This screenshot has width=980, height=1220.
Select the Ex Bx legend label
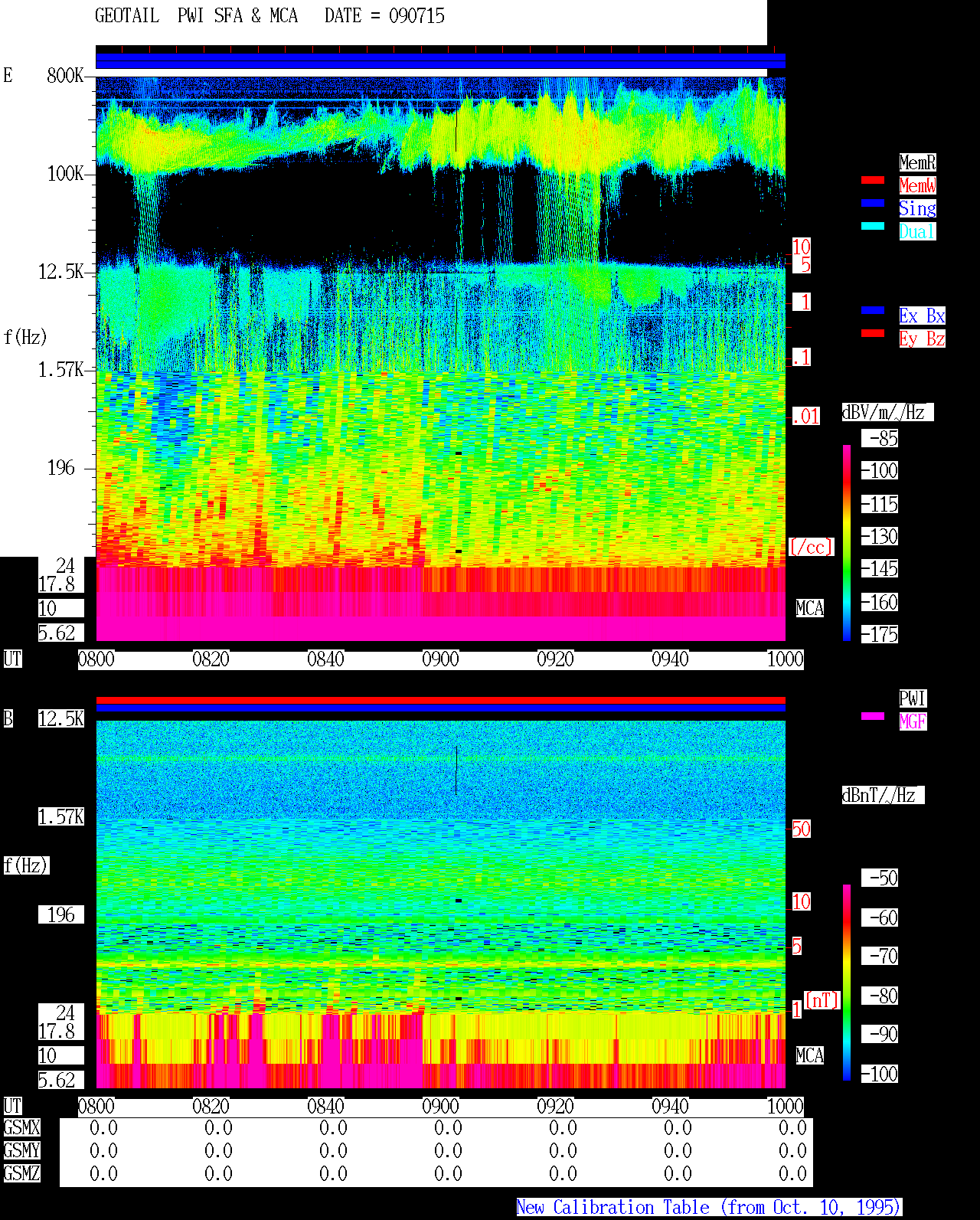click(922, 316)
